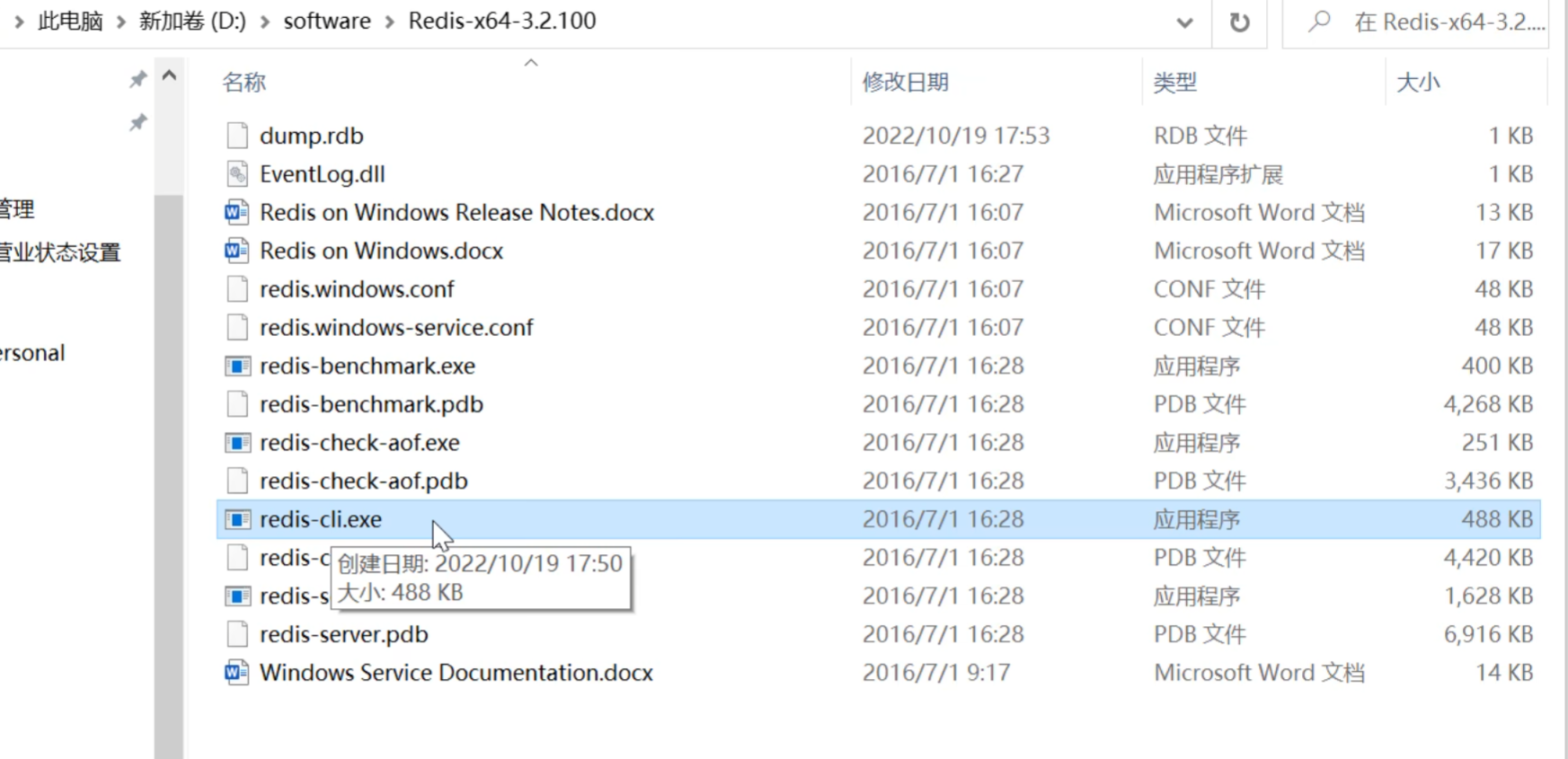Select the file name redis-cli.exe
The width and height of the screenshot is (1568, 759).
(321, 519)
